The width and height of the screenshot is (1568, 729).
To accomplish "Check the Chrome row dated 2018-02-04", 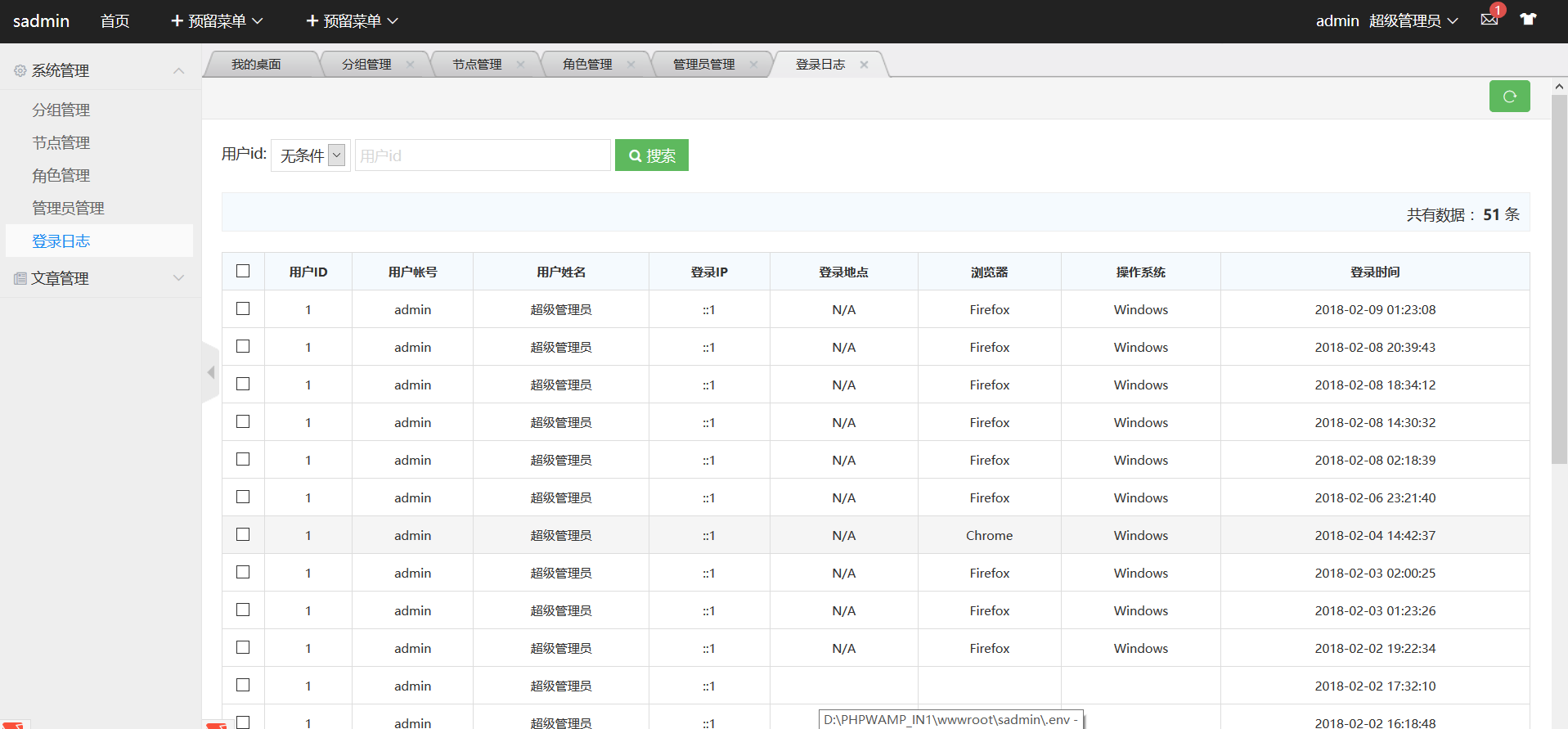I will pos(243,534).
